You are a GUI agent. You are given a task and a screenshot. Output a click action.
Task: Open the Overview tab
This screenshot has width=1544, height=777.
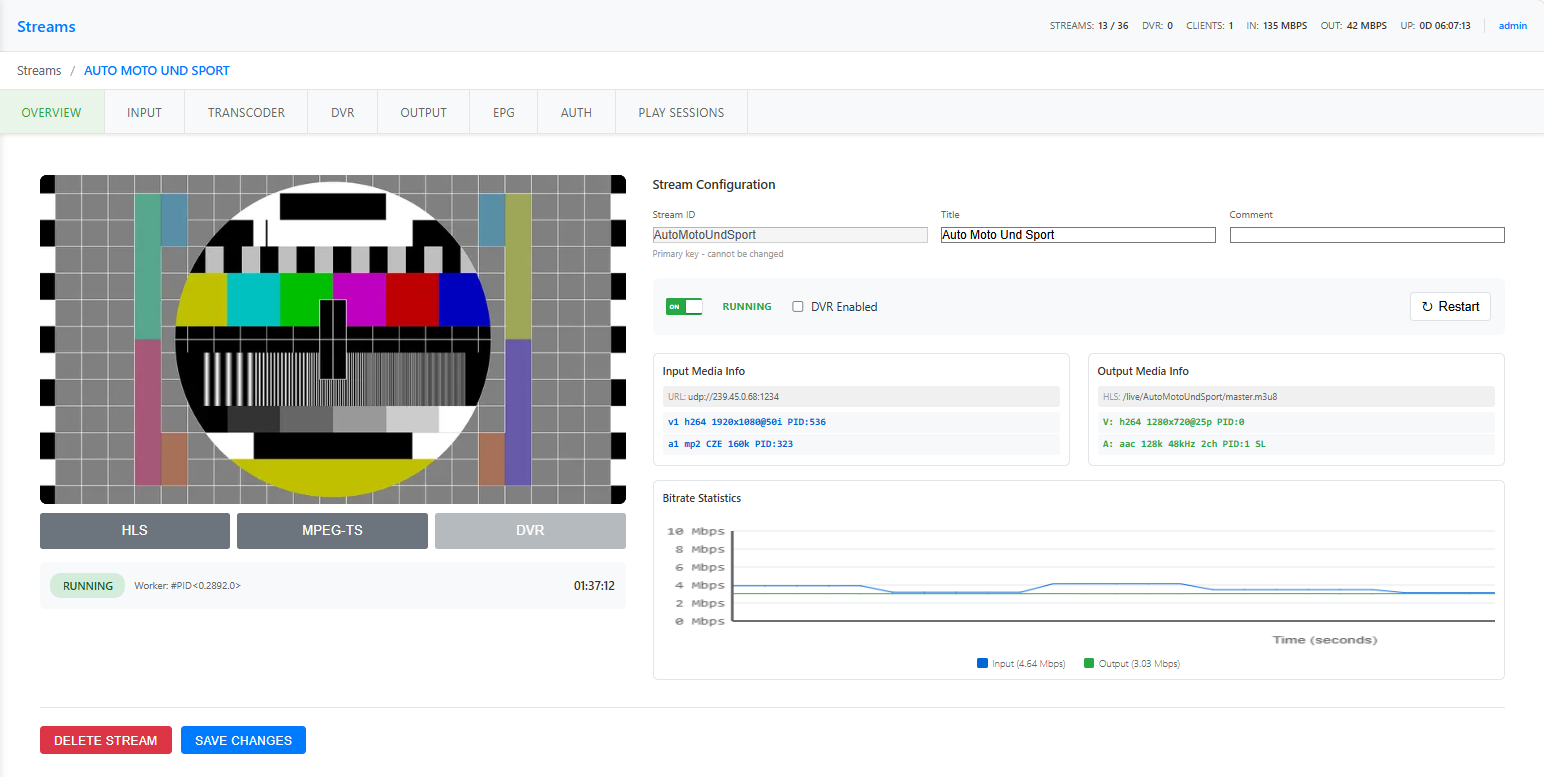click(52, 112)
